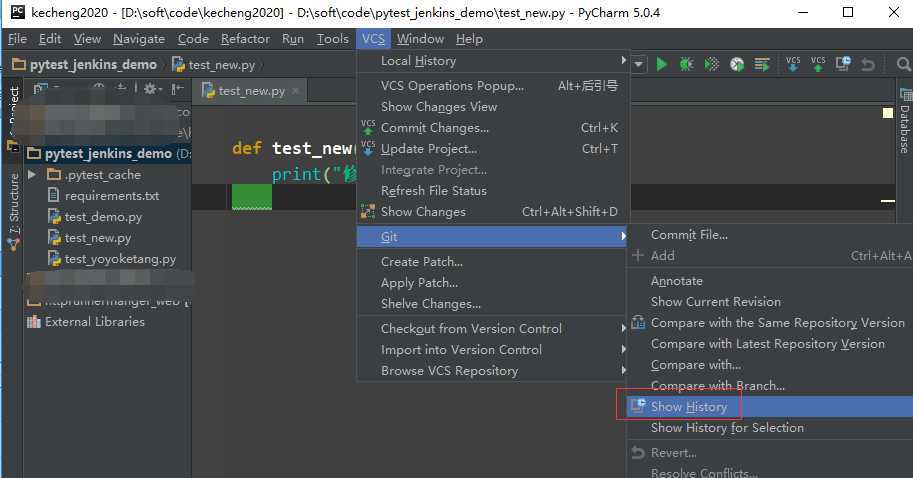
Task: Open the run configuration dropdown arrow
Action: tap(638, 64)
